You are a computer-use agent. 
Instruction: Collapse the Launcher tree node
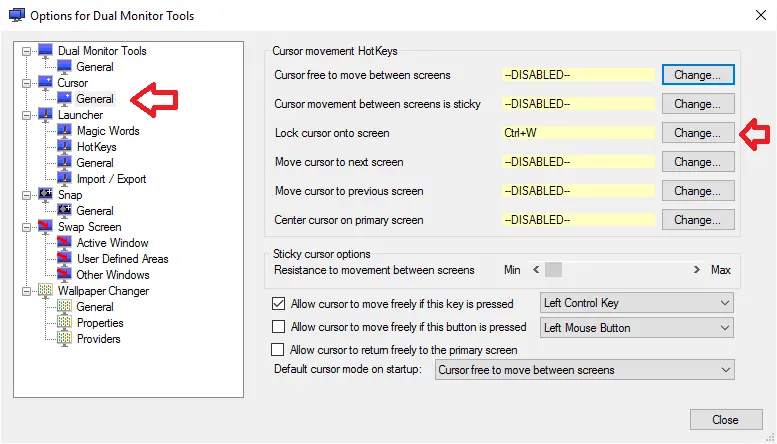tap(26, 115)
